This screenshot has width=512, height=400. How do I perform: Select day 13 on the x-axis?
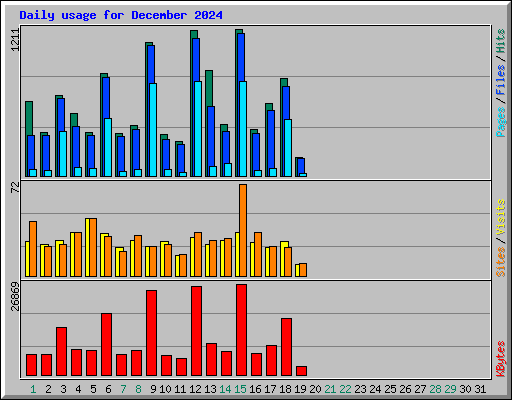[210, 389]
